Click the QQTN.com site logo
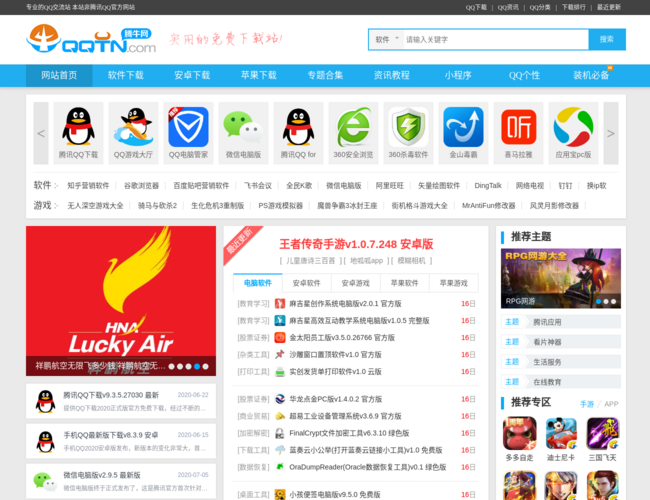The height and width of the screenshot is (500, 650). (x=91, y=39)
